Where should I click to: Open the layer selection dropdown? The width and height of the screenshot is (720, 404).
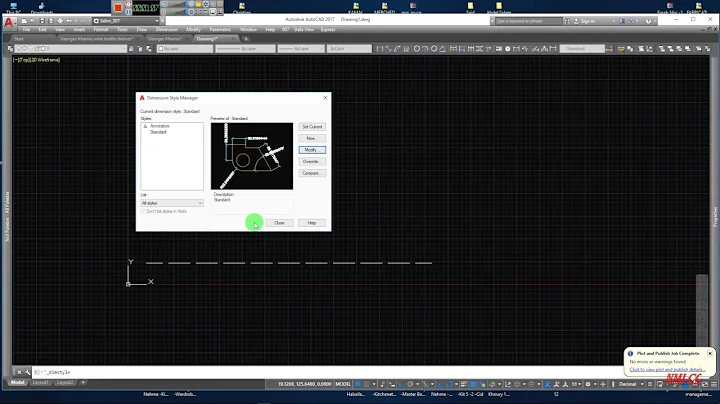[71, 49]
